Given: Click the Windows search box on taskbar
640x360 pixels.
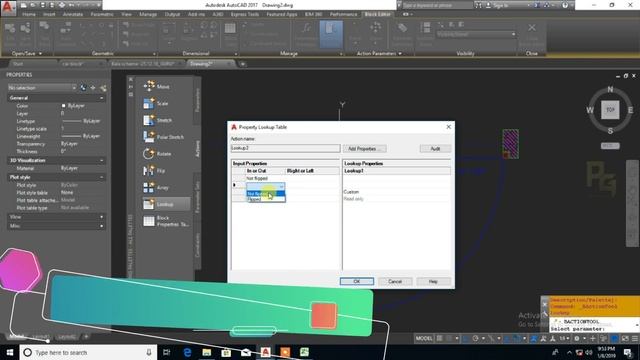Looking at the screenshot, I should point(88,352).
